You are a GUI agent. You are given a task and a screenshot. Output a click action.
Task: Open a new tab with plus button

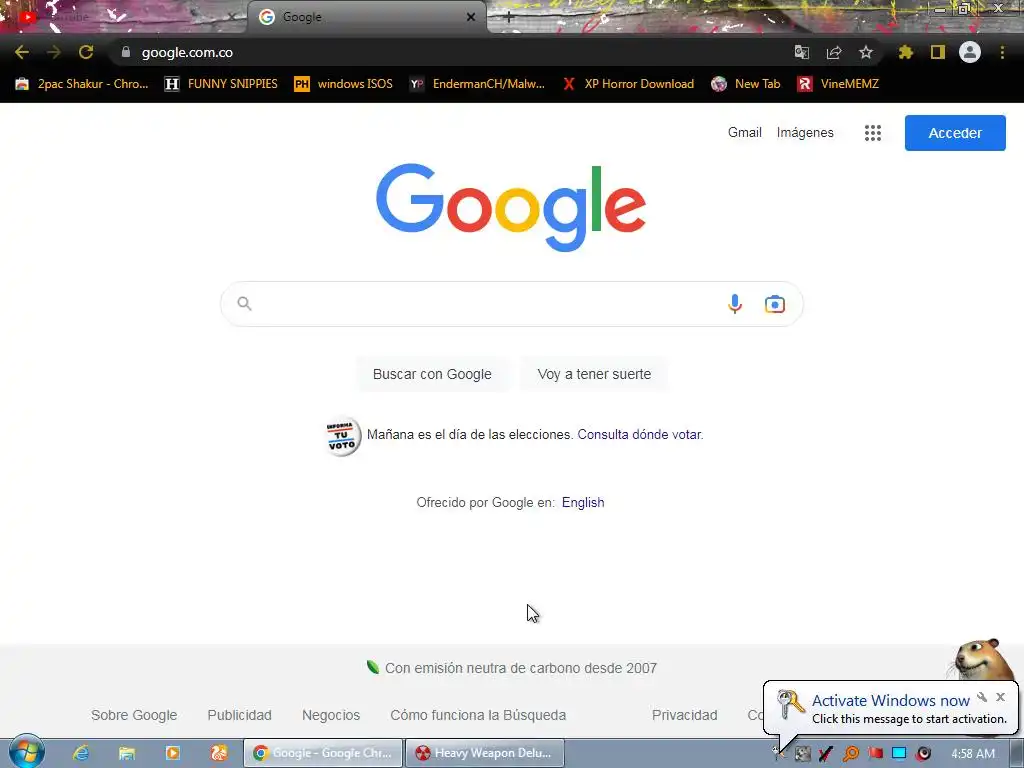point(509,18)
